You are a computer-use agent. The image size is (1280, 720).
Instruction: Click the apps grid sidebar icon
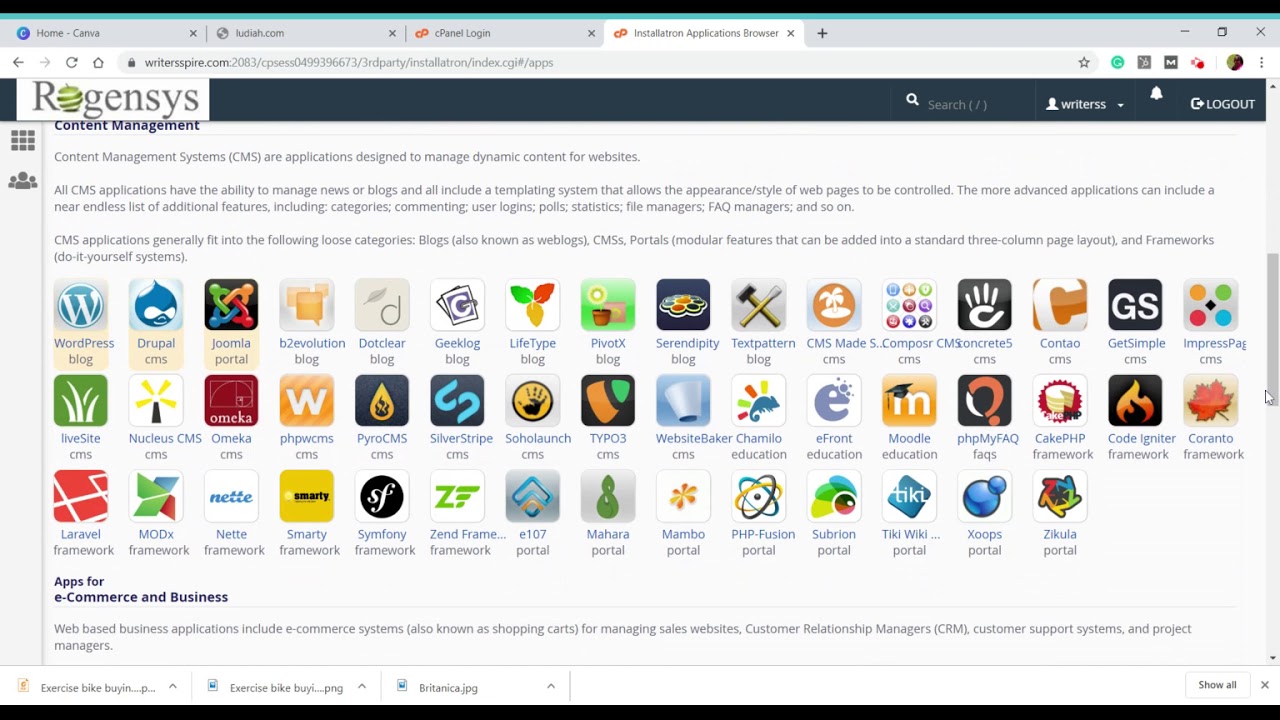pos(23,140)
